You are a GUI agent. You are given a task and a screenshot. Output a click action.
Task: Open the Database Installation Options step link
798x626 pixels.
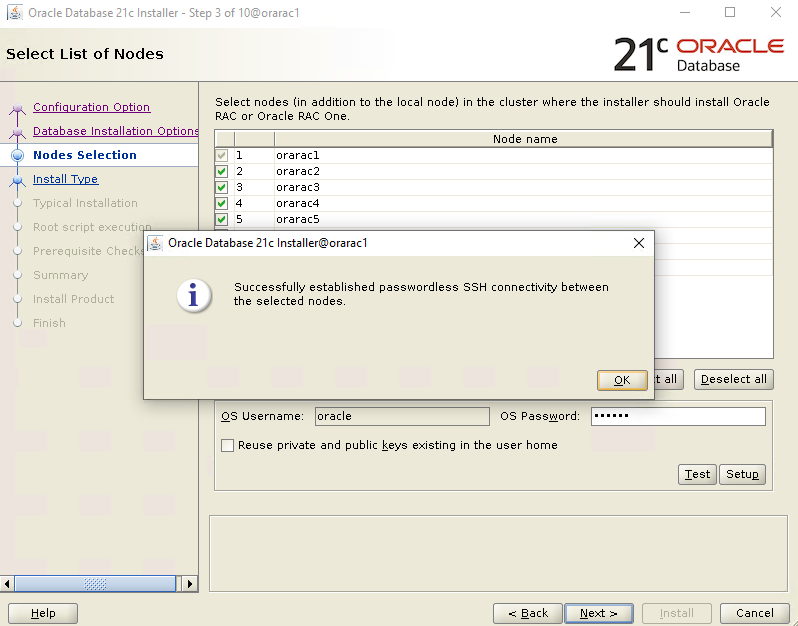pos(116,131)
